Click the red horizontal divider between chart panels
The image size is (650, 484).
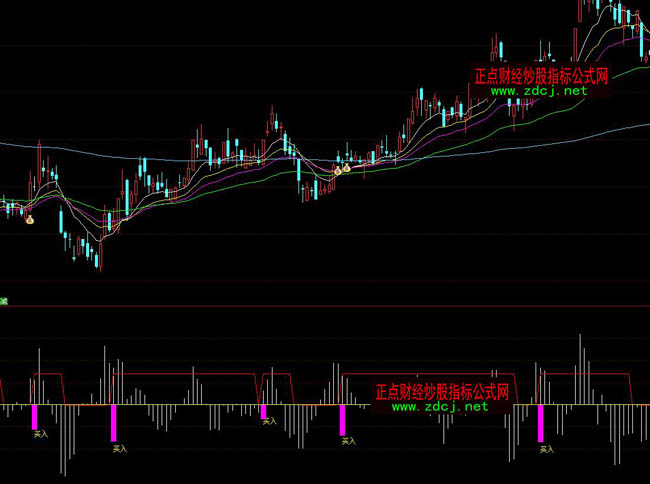[x=325, y=306]
